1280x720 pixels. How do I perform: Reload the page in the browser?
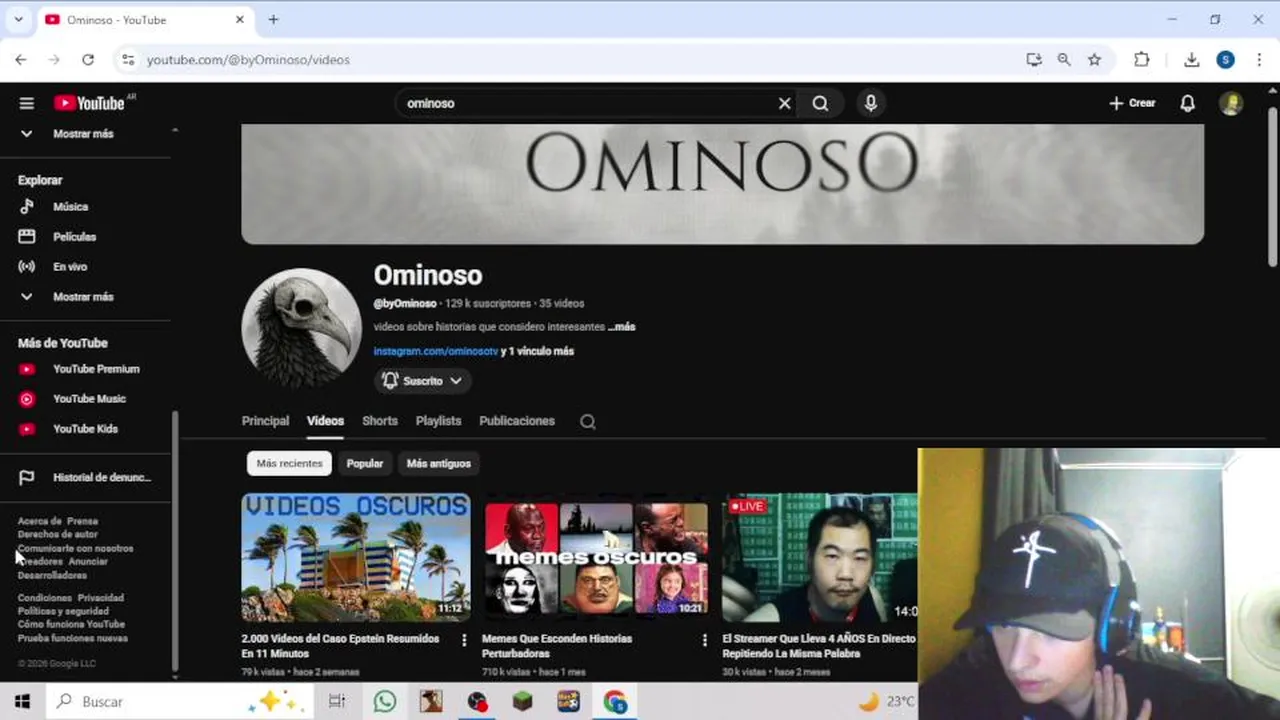pos(88,60)
